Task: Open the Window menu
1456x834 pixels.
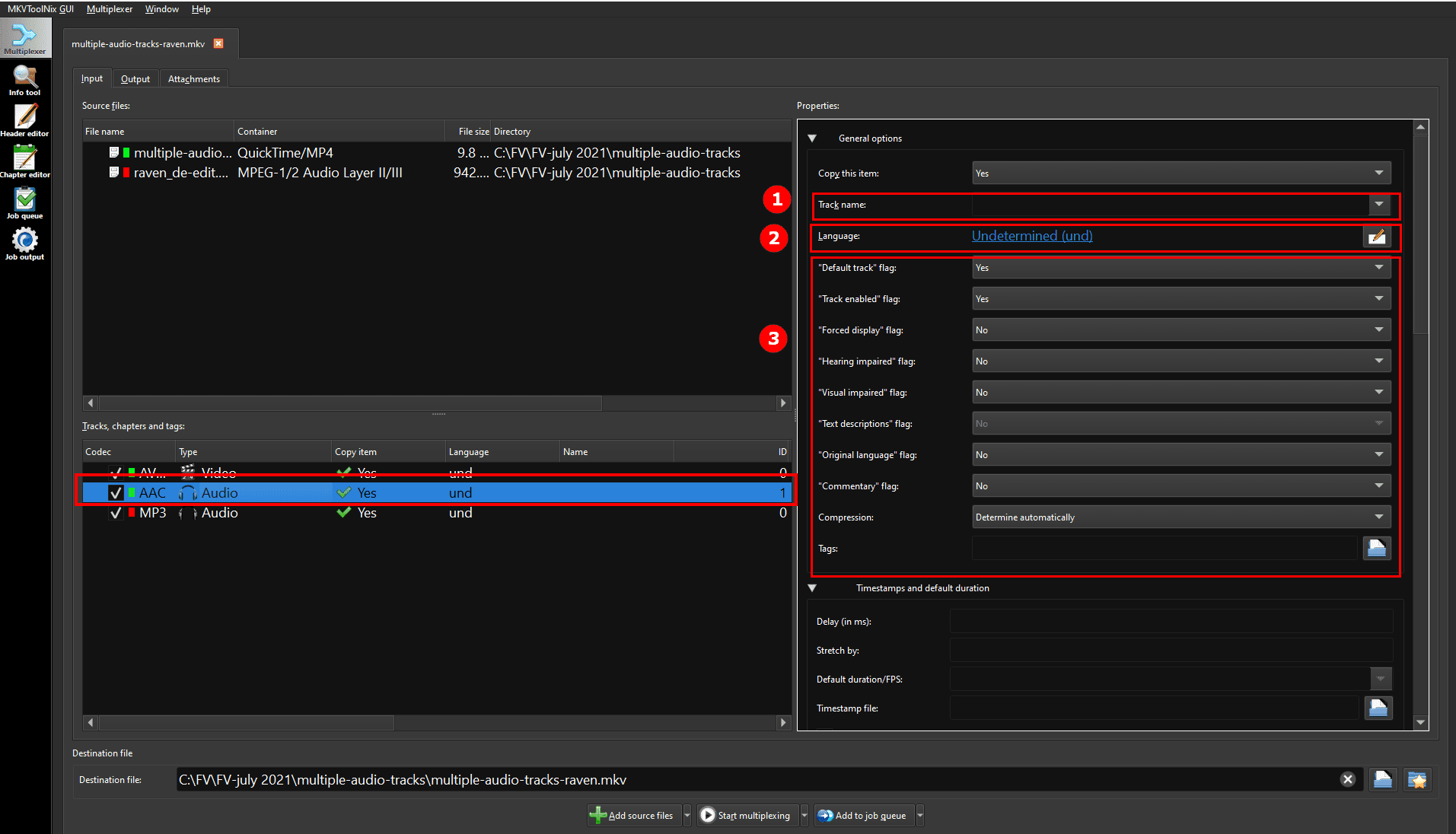Action: coord(162,9)
